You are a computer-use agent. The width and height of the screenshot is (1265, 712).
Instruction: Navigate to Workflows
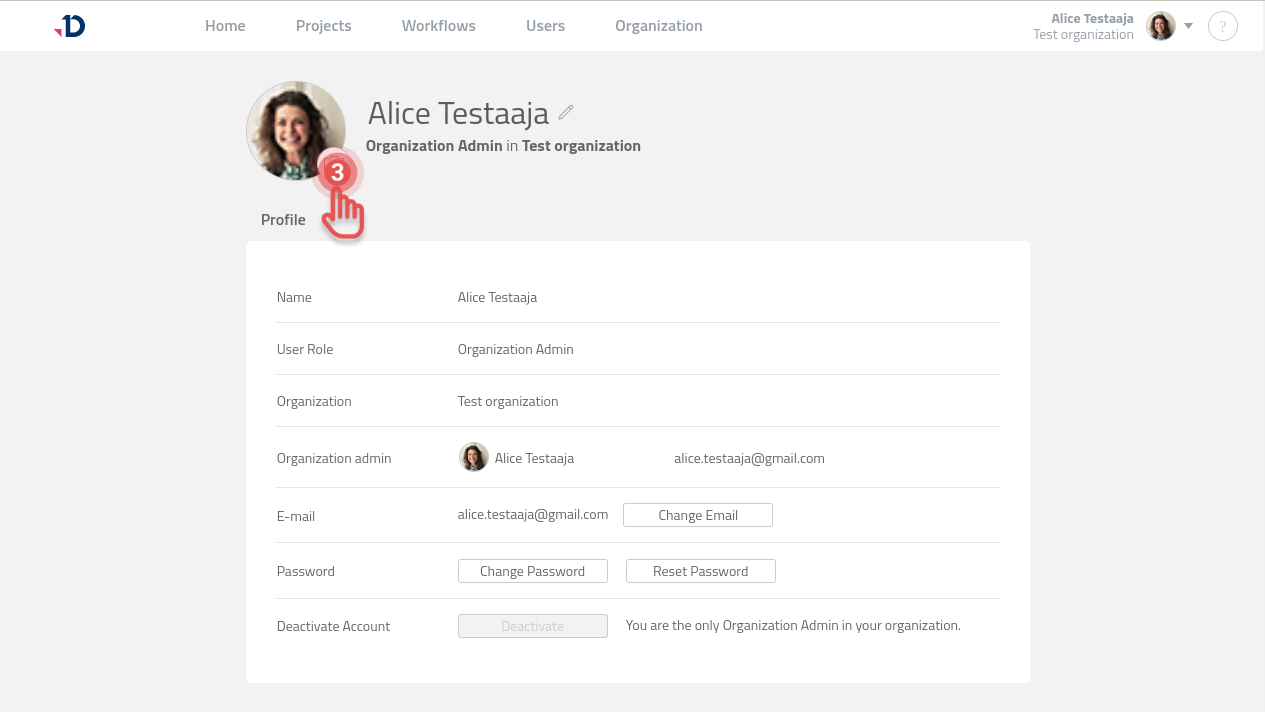(x=438, y=26)
